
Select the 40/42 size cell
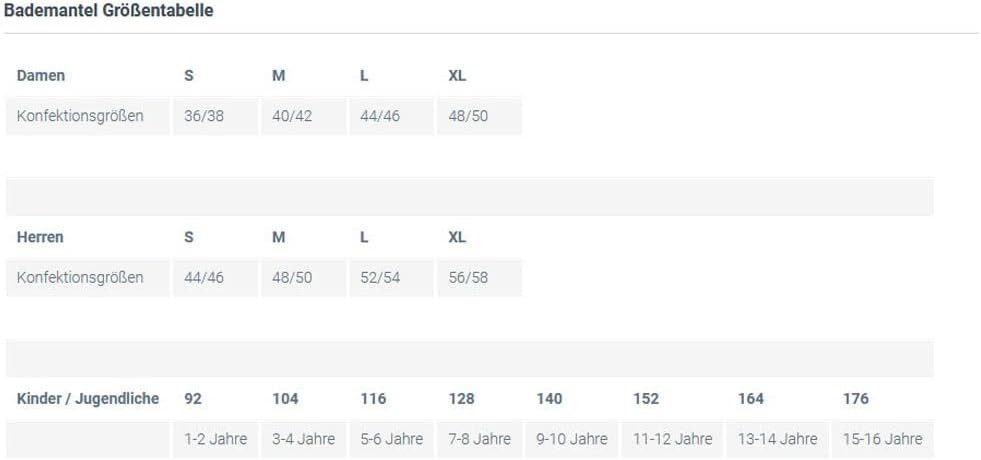coord(292,116)
